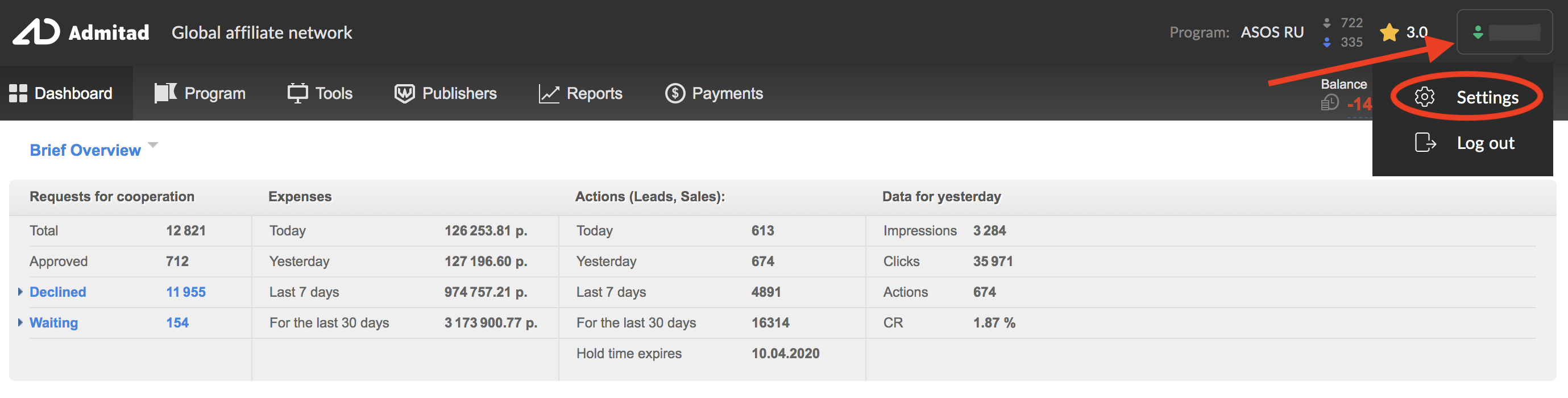Click the Publishers shield icon
This screenshot has height=398, width=1568.
pos(404,93)
